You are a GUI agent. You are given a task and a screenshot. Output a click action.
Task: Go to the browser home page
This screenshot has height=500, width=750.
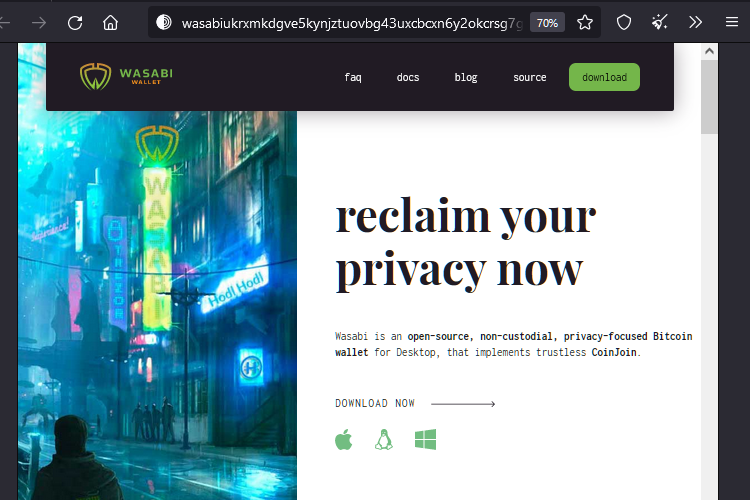coord(110,22)
